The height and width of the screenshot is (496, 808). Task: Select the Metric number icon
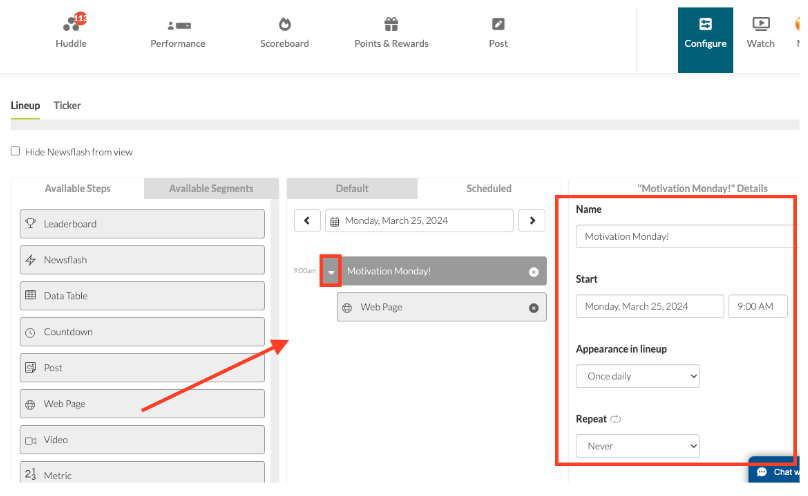30,474
